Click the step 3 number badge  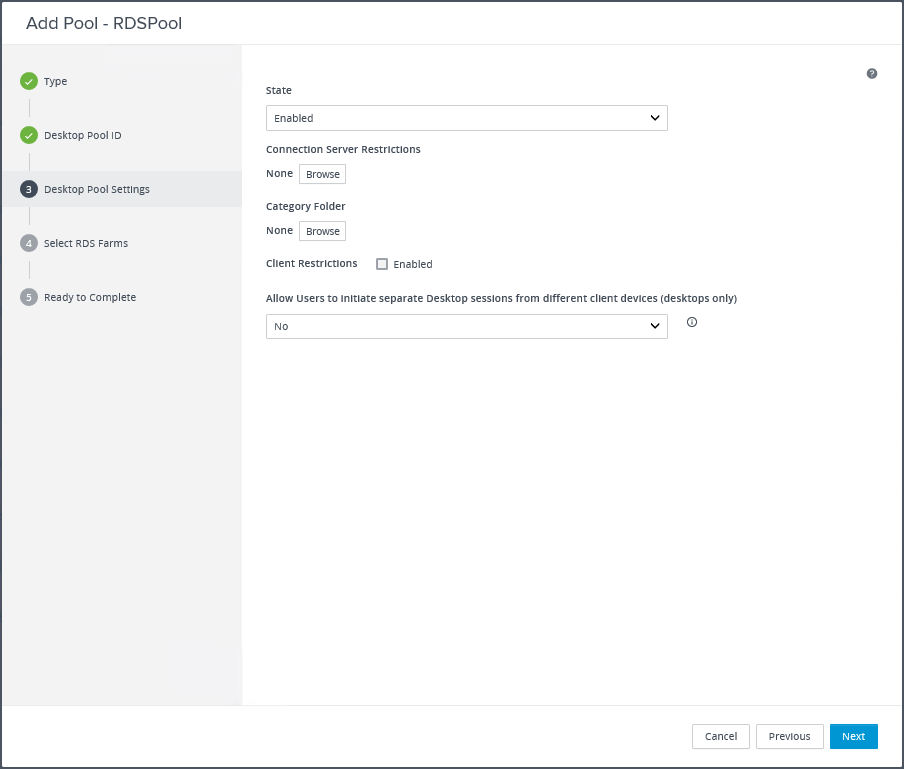[x=29, y=189]
